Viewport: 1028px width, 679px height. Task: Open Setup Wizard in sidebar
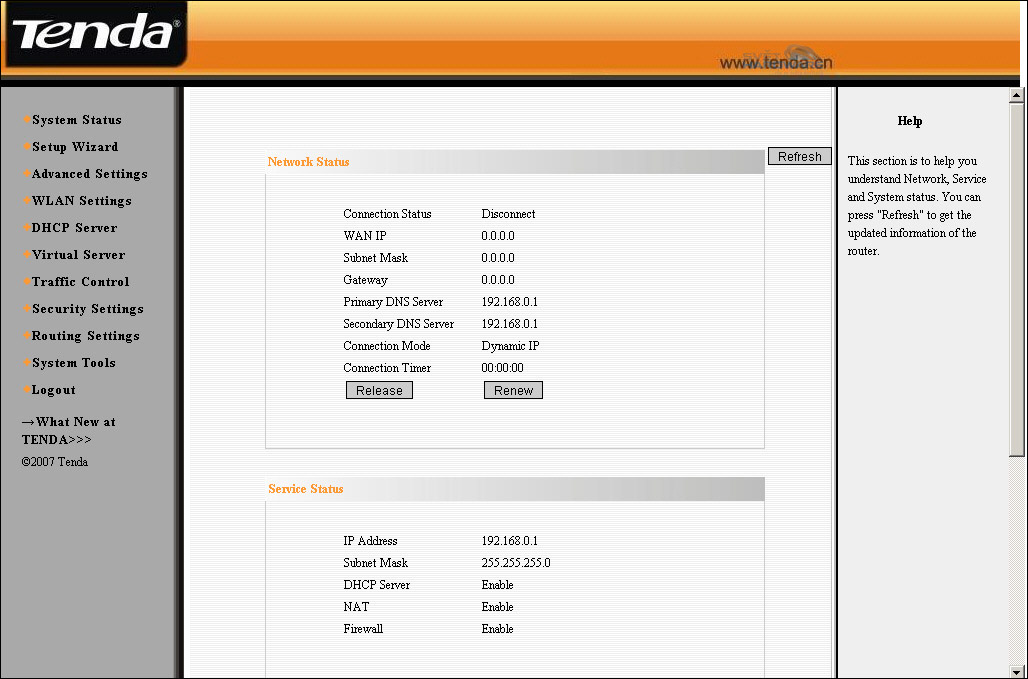(75, 147)
